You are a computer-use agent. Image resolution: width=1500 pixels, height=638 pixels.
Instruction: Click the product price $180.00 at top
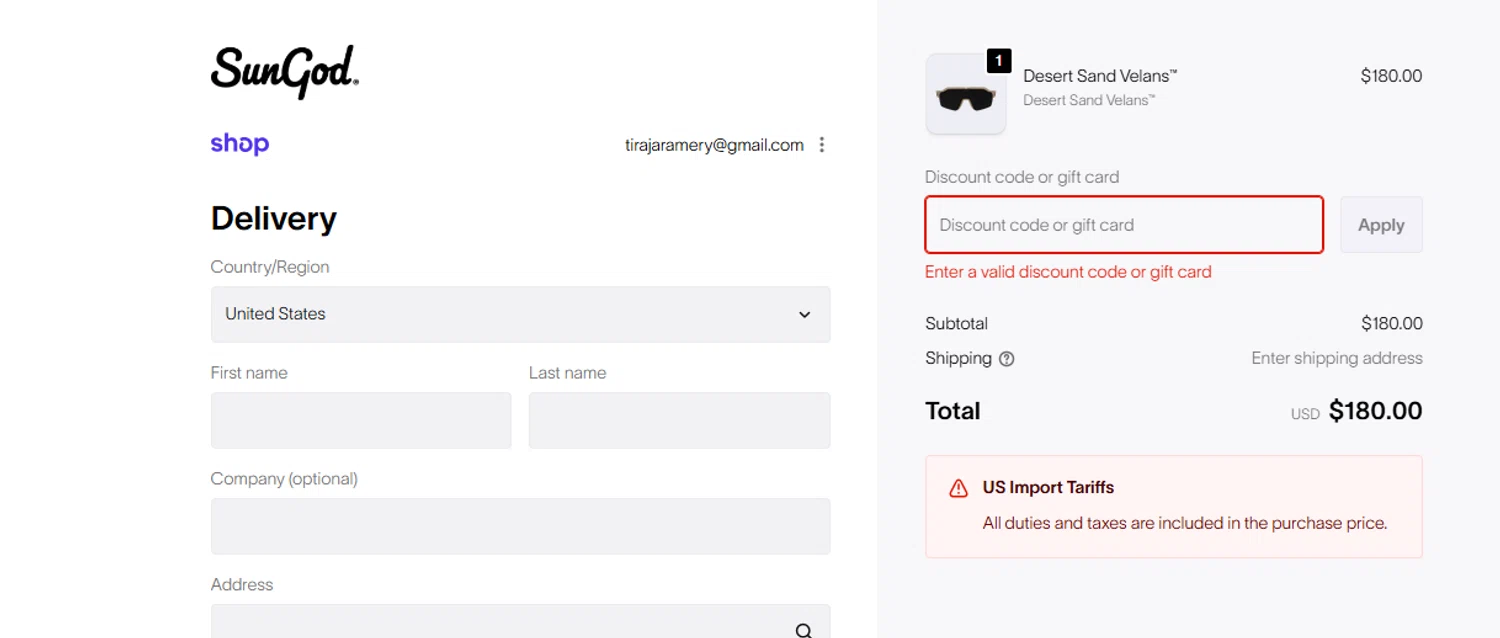[x=1391, y=76]
